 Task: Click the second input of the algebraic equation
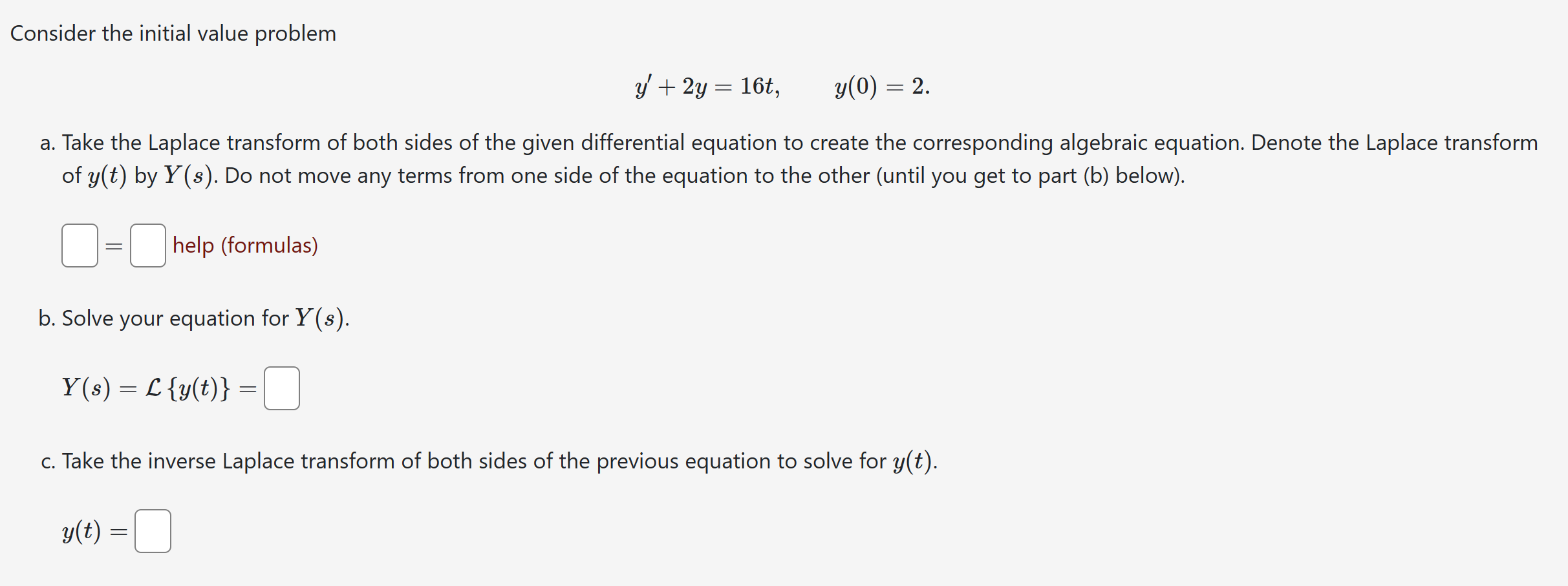147,246
